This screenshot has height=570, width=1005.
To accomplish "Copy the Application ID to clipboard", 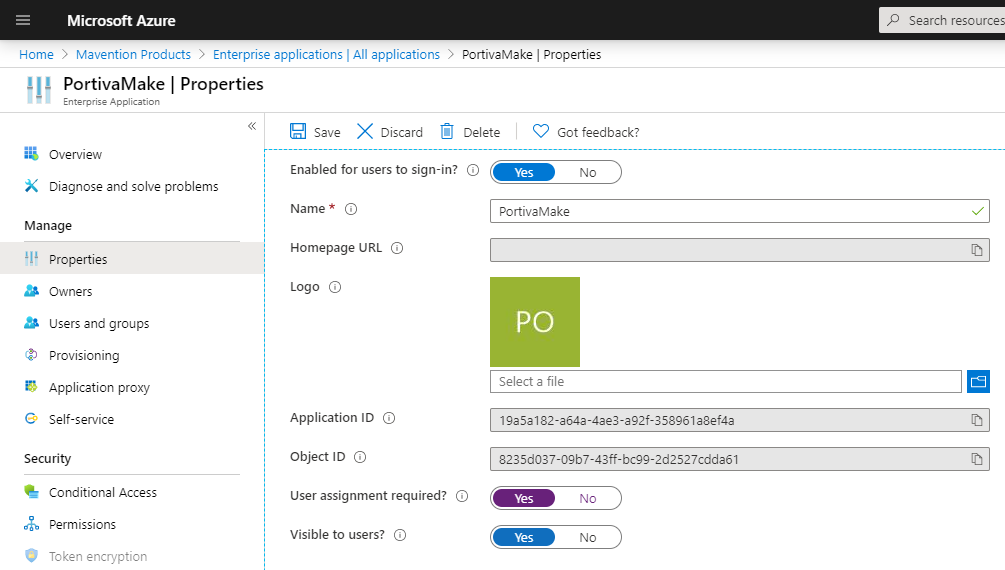I will point(977,420).
